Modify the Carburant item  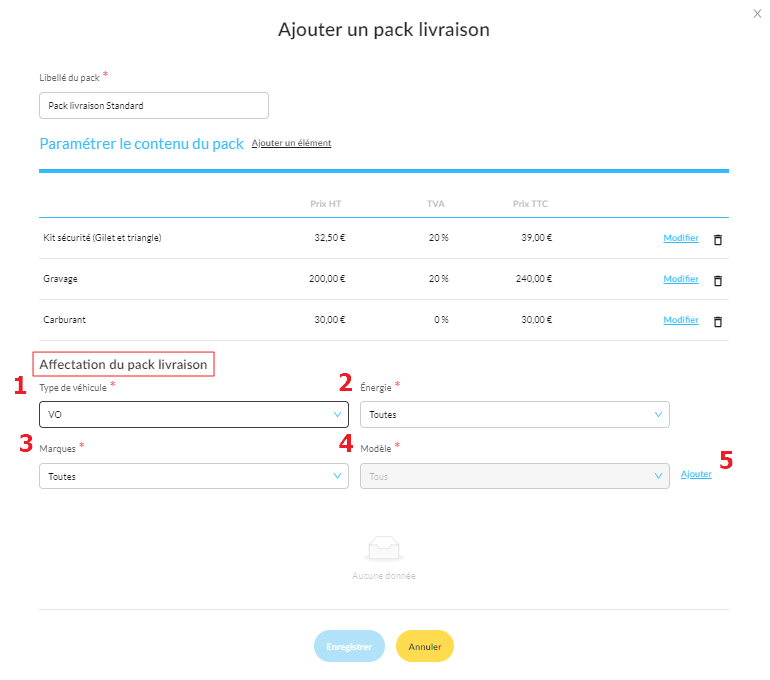[681, 320]
